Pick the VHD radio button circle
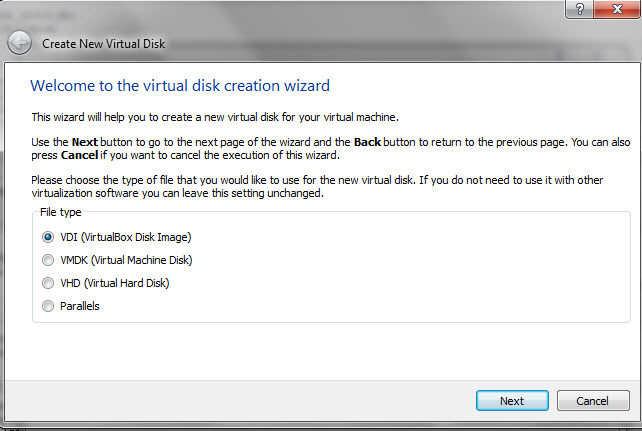Screen dimensions: 642x431 point(48,283)
